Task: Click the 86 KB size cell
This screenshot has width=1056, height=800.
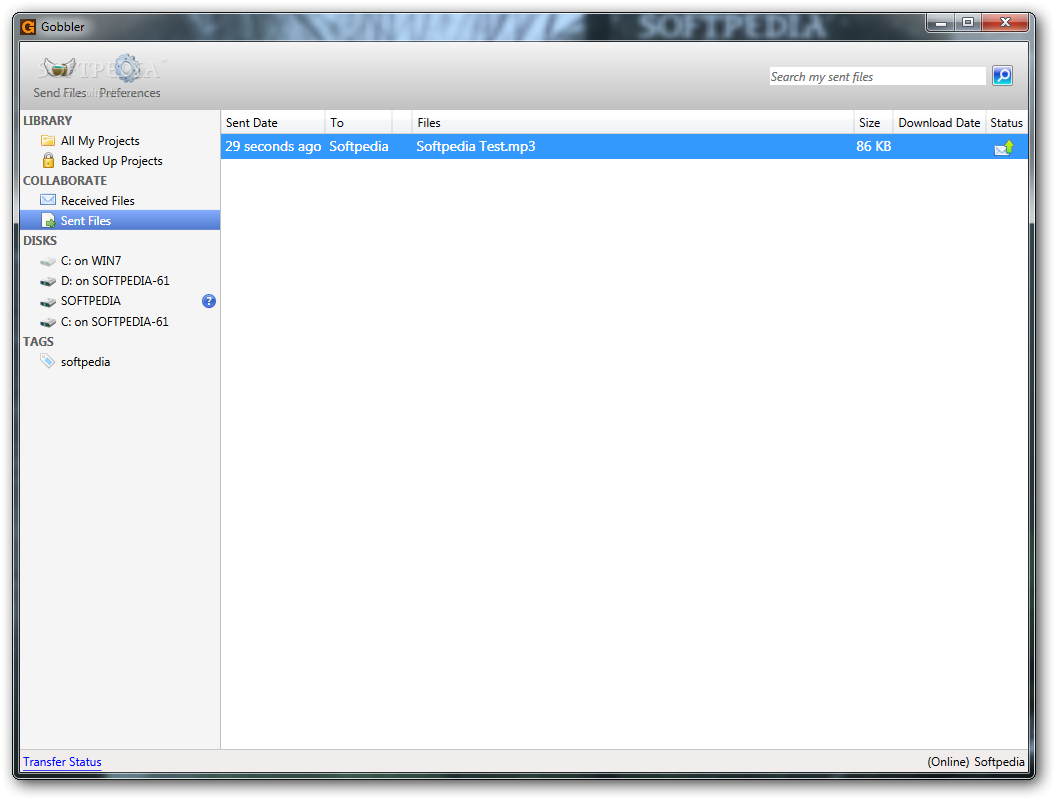Action: tap(873, 146)
